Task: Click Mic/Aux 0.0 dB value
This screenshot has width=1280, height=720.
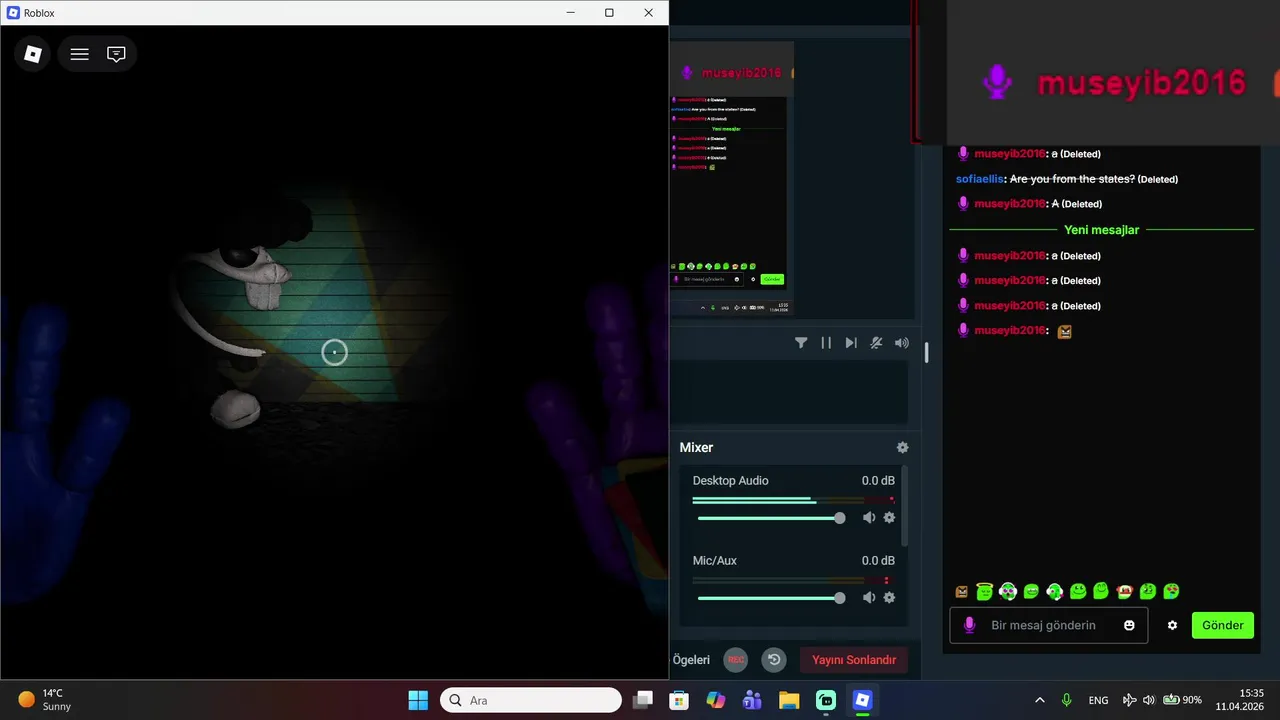Action: tap(878, 561)
